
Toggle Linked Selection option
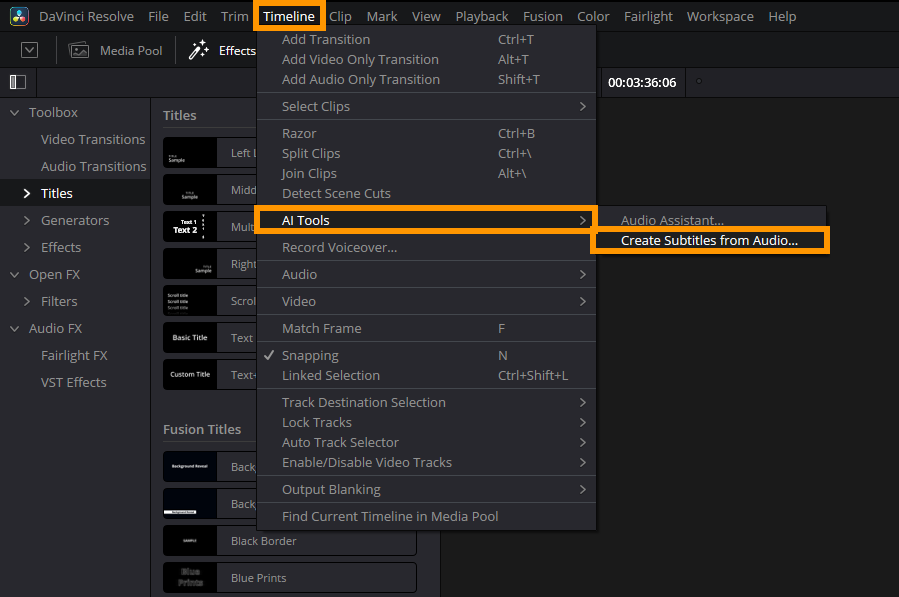tap(427, 376)
